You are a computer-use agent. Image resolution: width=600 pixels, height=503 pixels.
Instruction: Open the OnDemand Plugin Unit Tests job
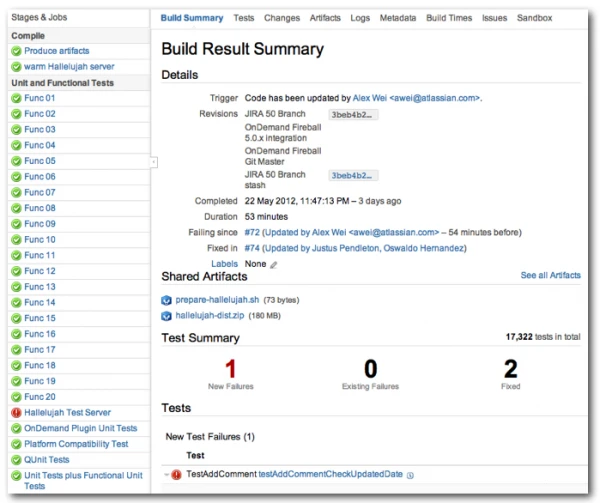(81, 428)
